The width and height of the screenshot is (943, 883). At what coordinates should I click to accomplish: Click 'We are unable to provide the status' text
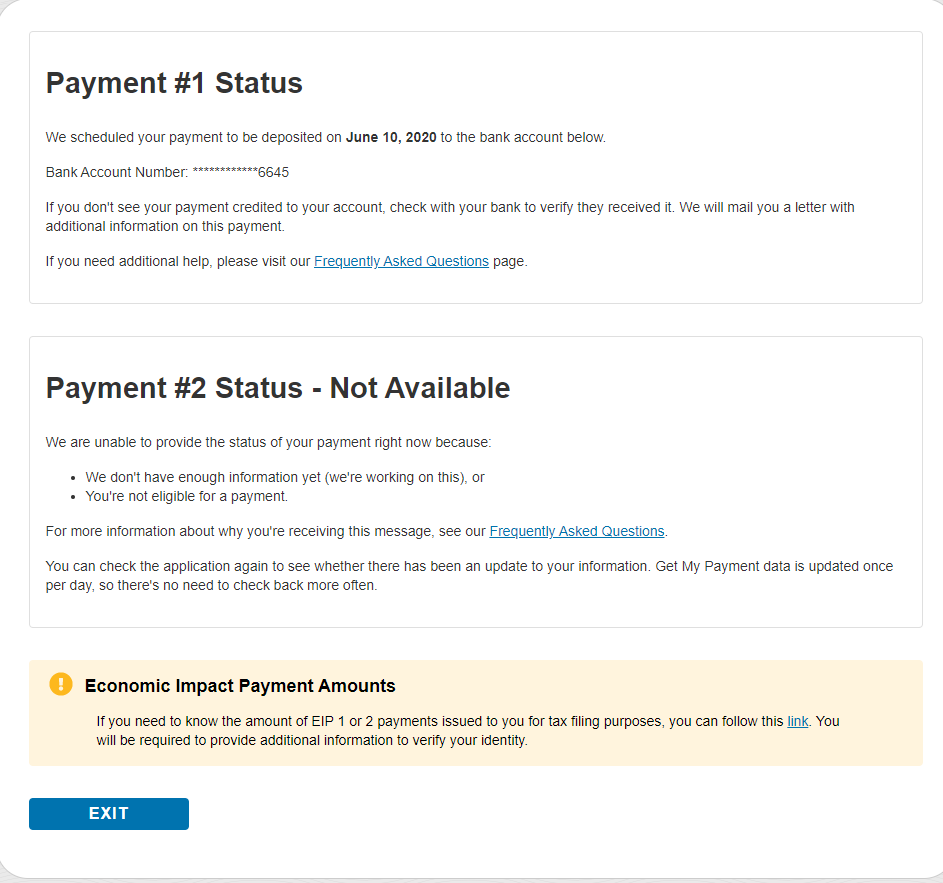pyautogui.click(x=268, y=442)
